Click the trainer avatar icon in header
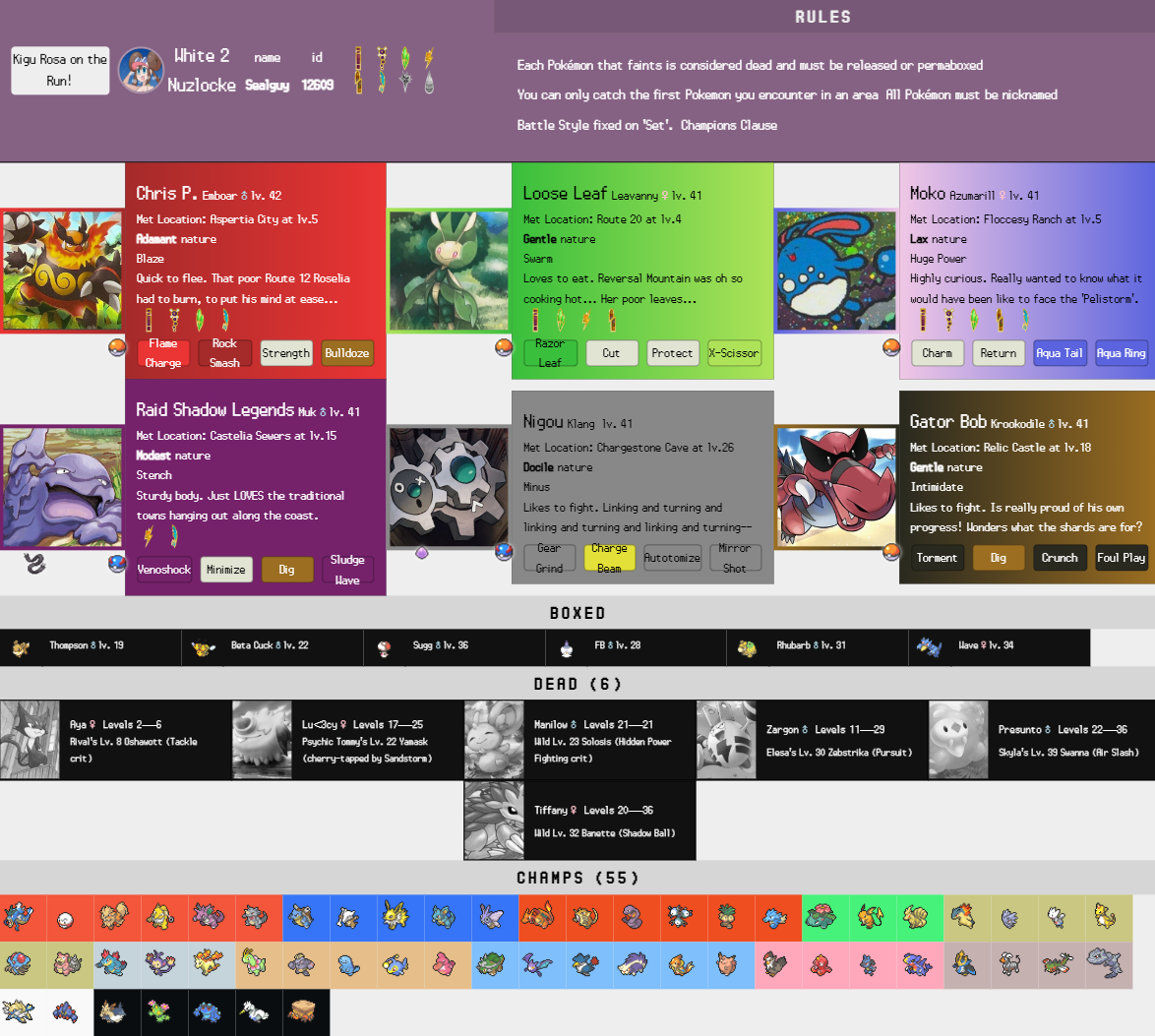Viewport: 1155px width, 1036px height. [141, 71]
